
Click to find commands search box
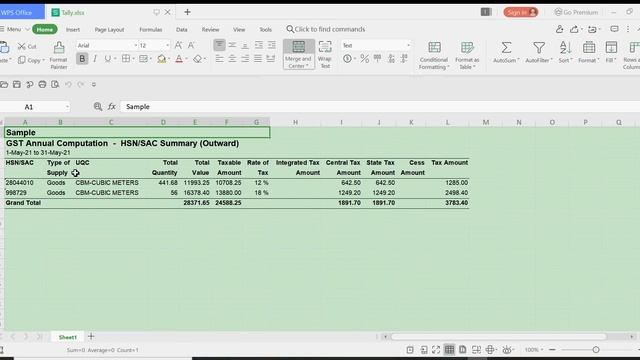[x=326, y=29]
